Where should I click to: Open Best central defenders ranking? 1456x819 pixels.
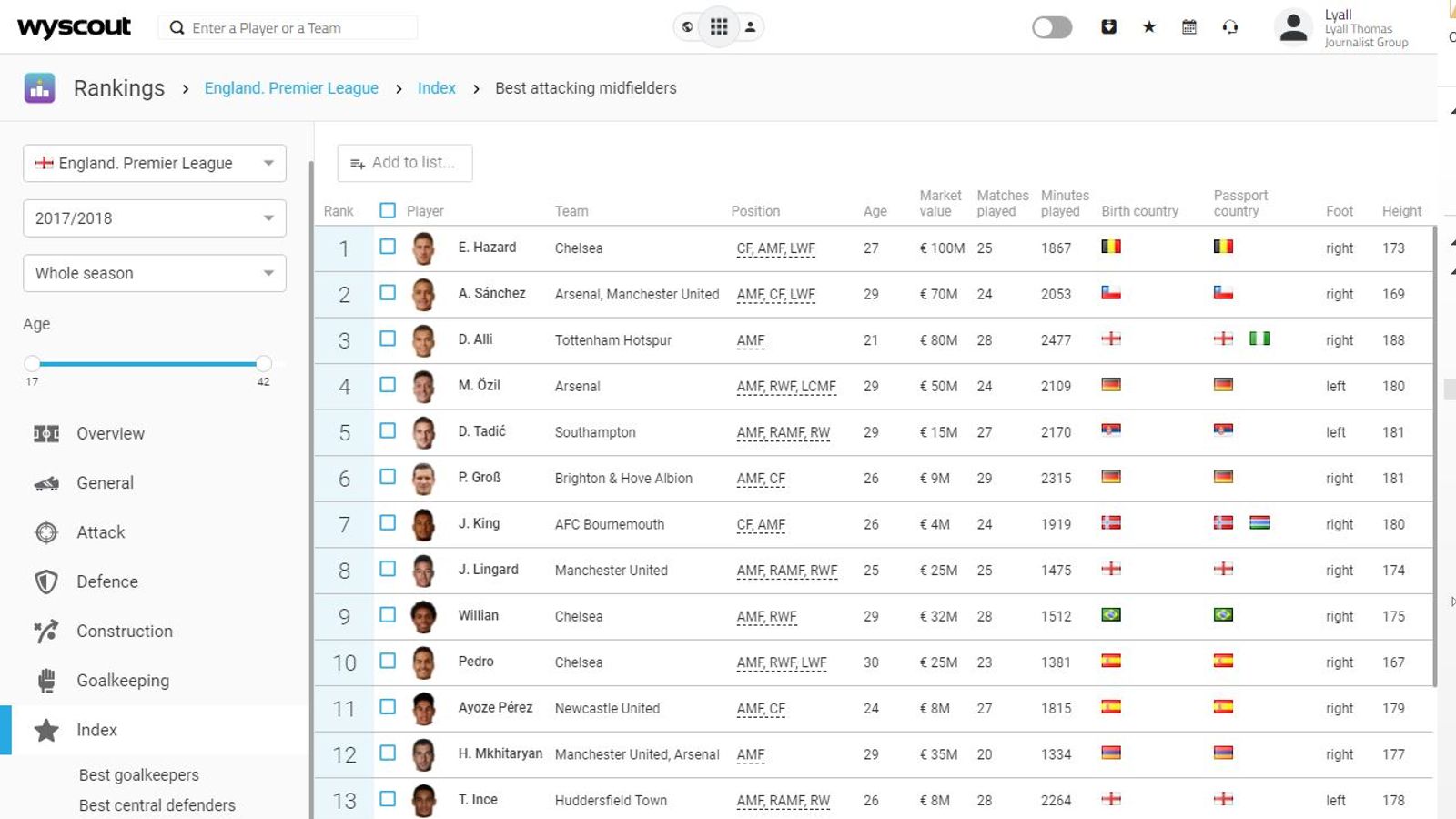click(x=157, y=804)
